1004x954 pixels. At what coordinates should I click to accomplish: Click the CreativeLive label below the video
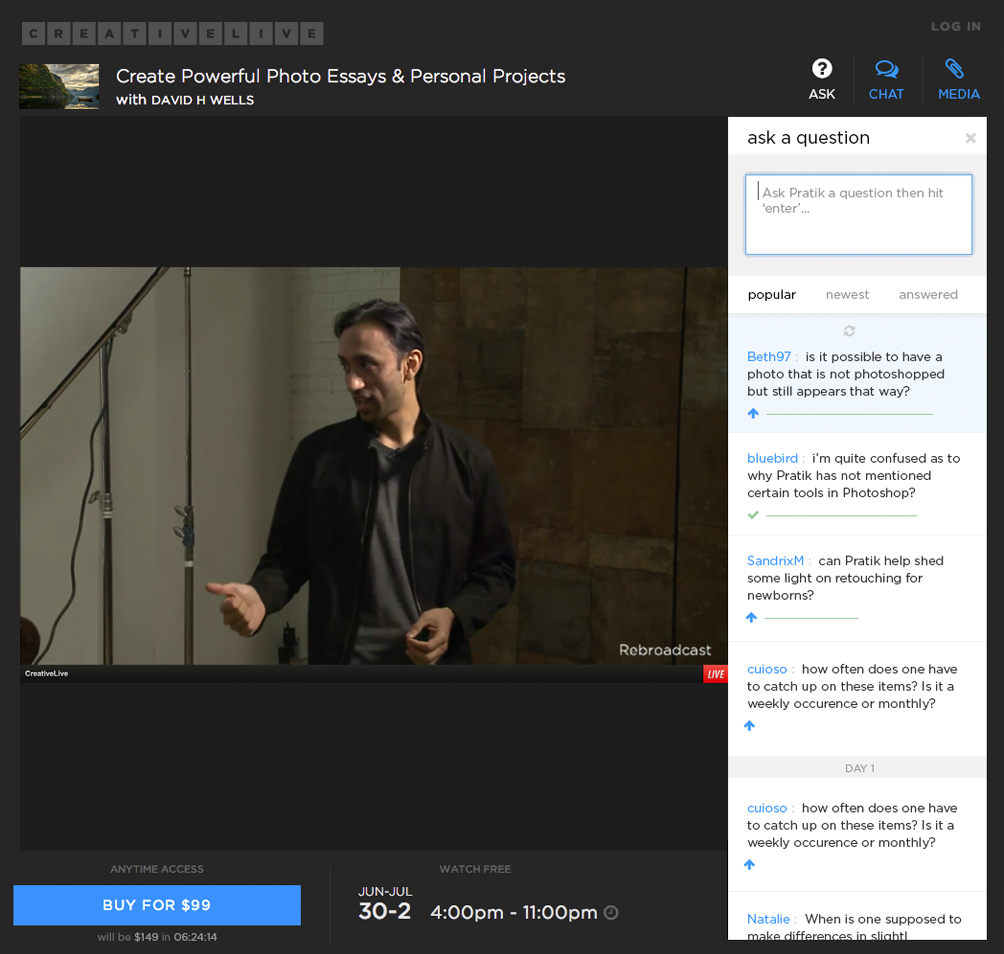46,674
